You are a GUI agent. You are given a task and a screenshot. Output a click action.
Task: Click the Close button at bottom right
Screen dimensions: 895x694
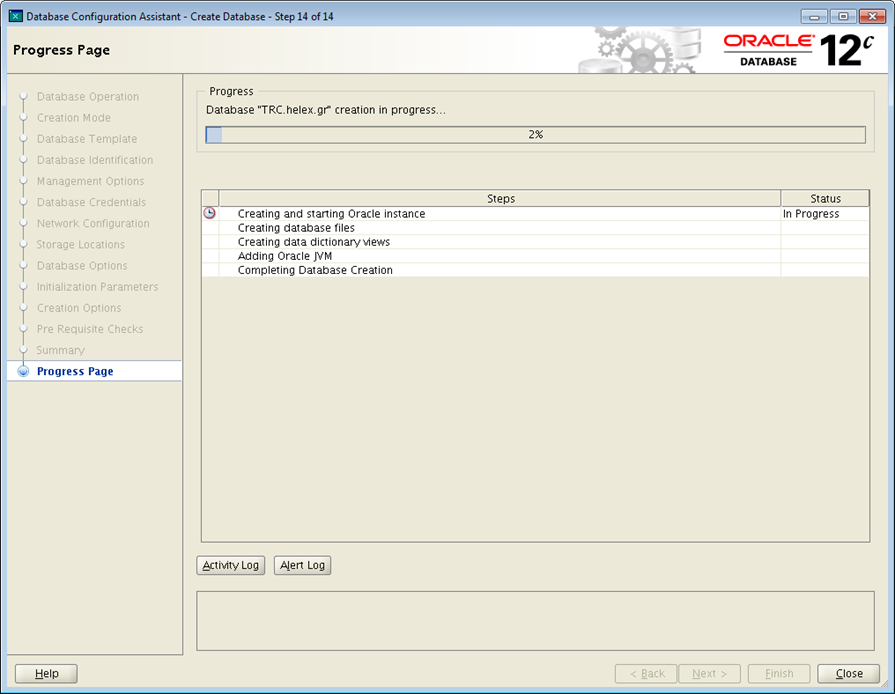click(849, 673)
